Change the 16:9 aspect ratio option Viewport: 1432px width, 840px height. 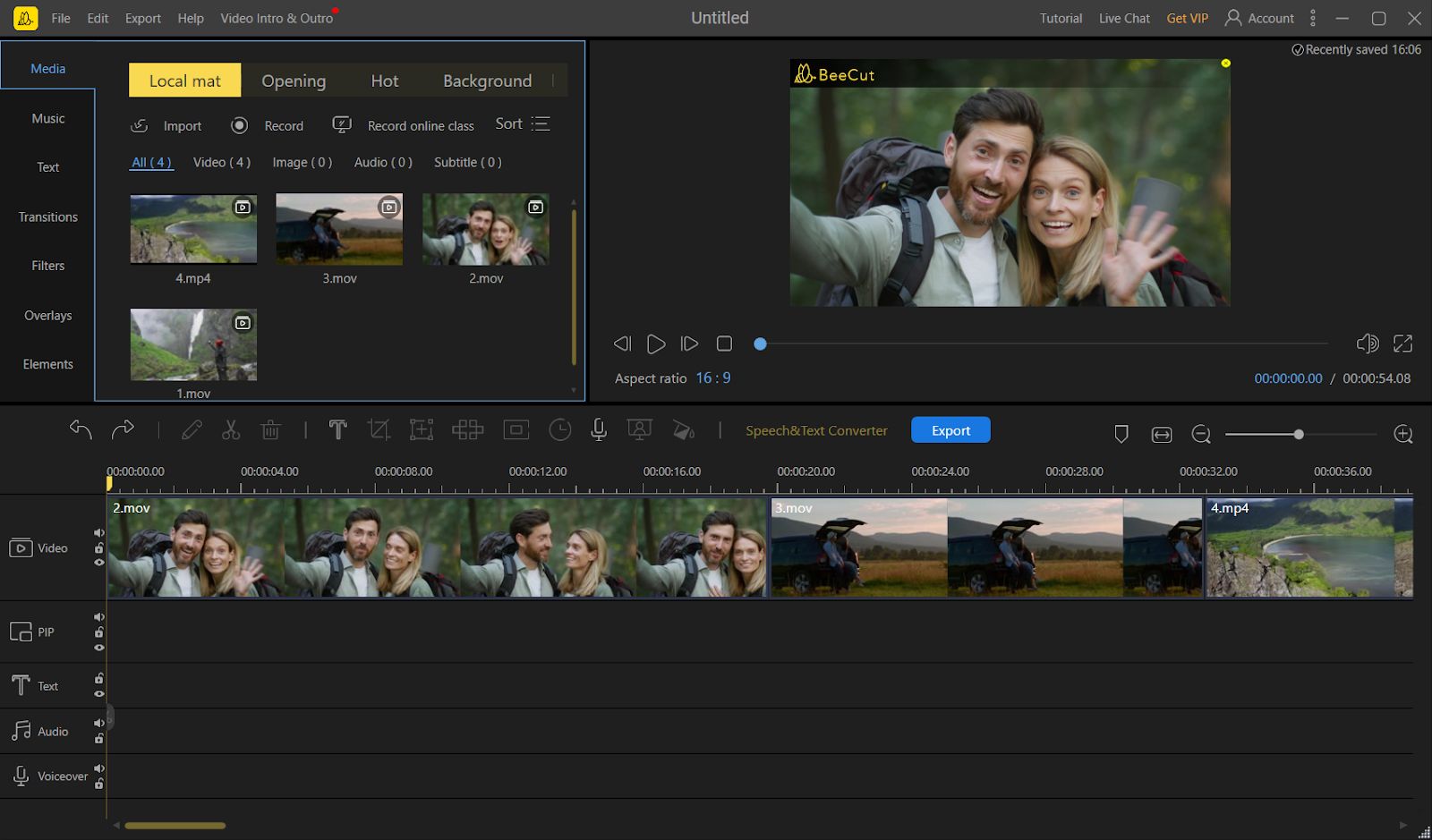[x=713, y=378]
